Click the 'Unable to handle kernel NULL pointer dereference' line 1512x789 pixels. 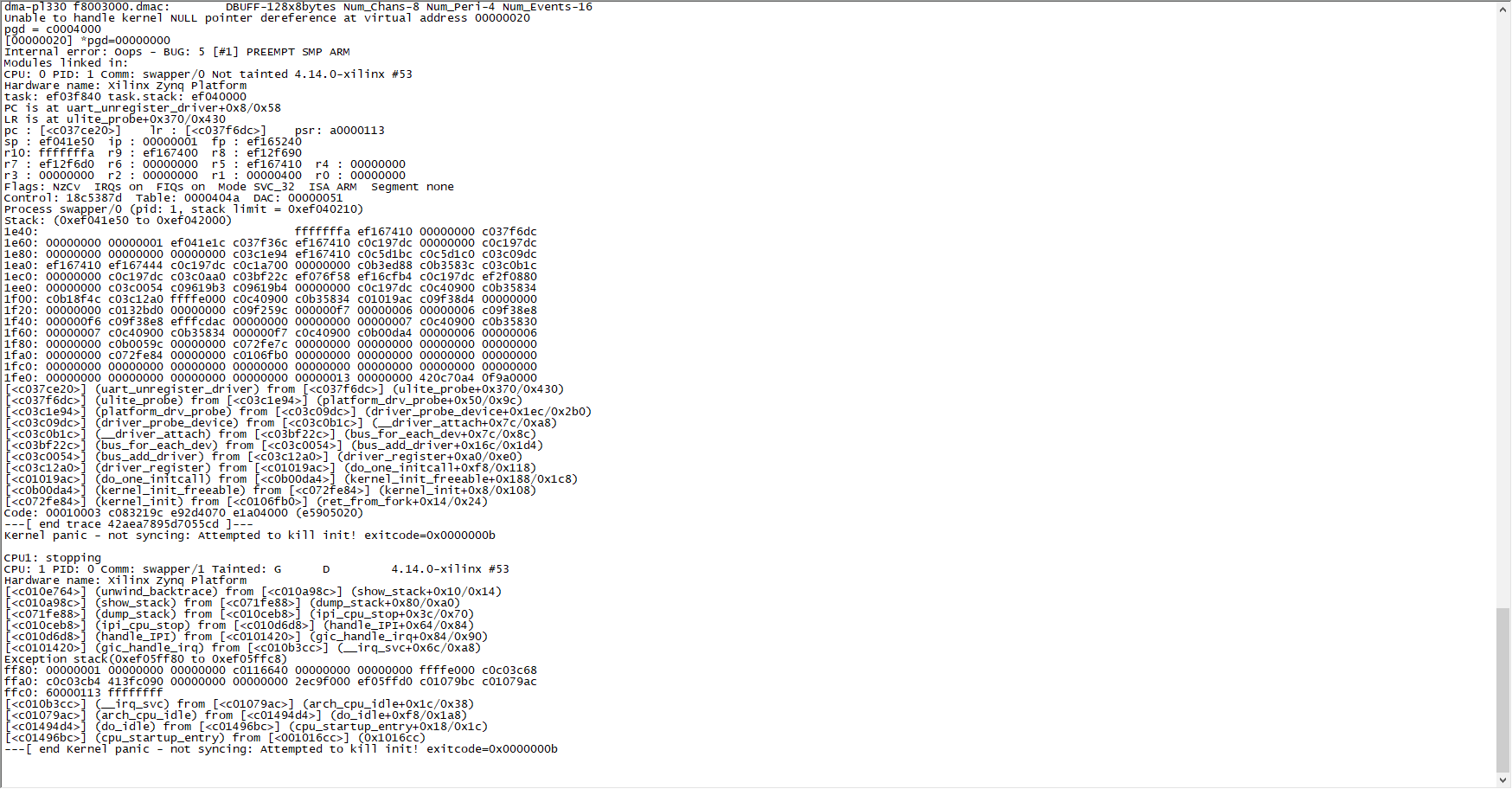click(x=267, y=18)
